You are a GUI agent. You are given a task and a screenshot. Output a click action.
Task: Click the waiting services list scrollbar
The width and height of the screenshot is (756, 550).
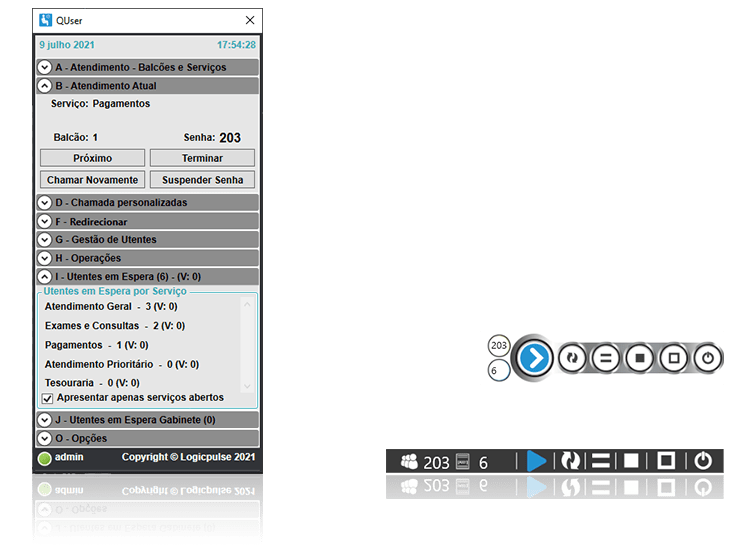(246, 345)
